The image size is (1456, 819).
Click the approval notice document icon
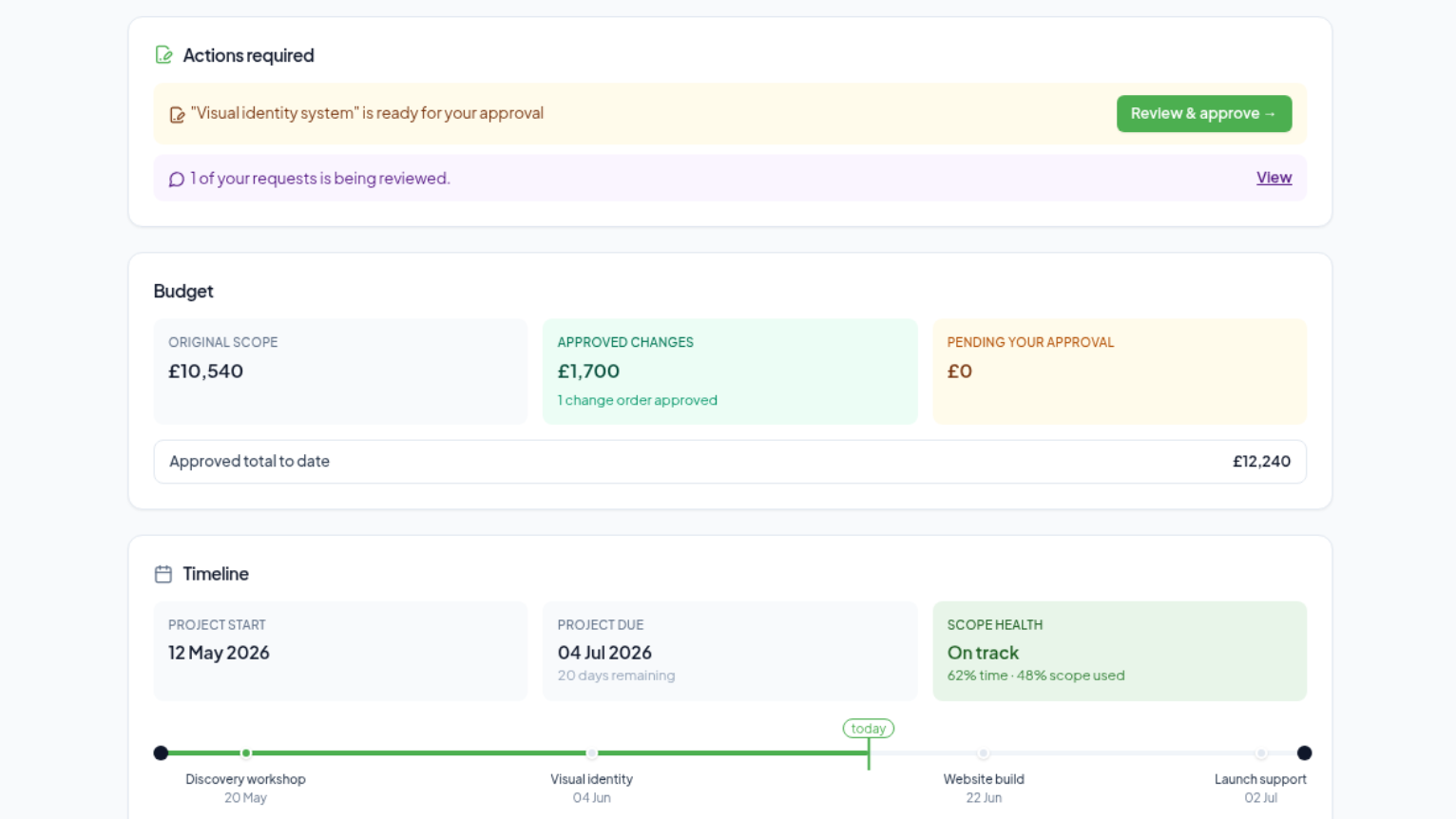tap(177, 115)
